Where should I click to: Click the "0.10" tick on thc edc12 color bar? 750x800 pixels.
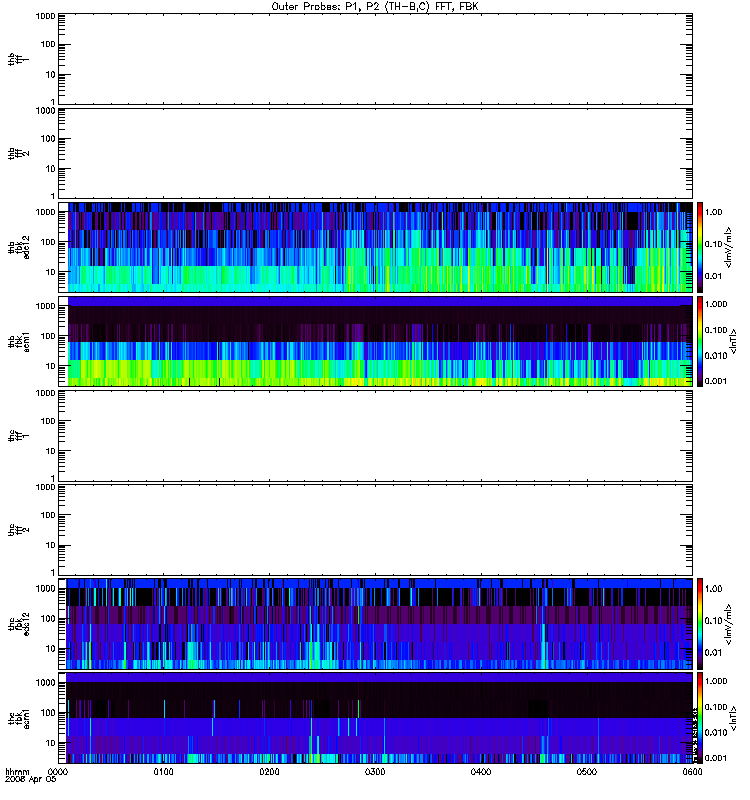click(x=713, y=620)
